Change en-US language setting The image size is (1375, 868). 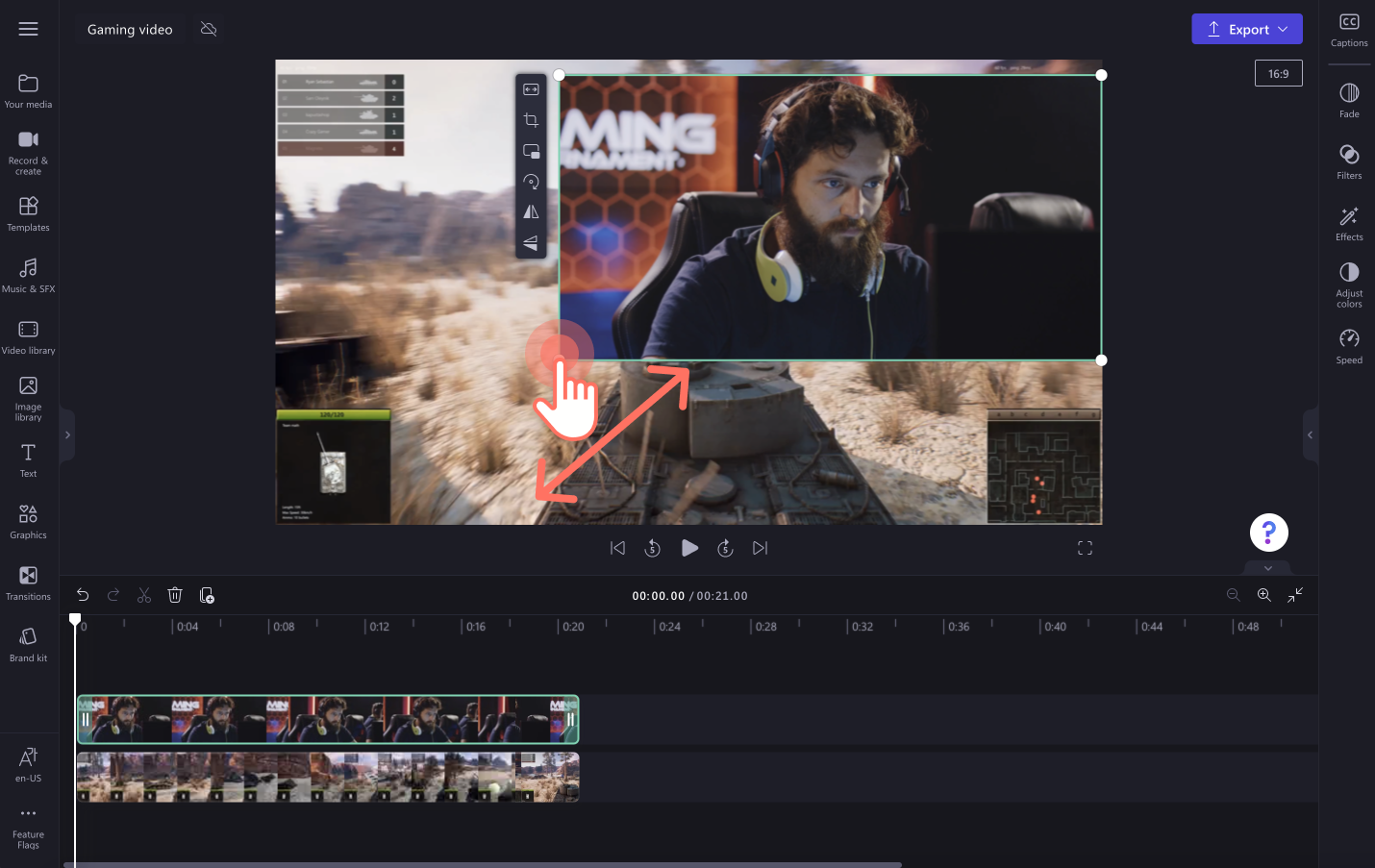click(29, 765)
